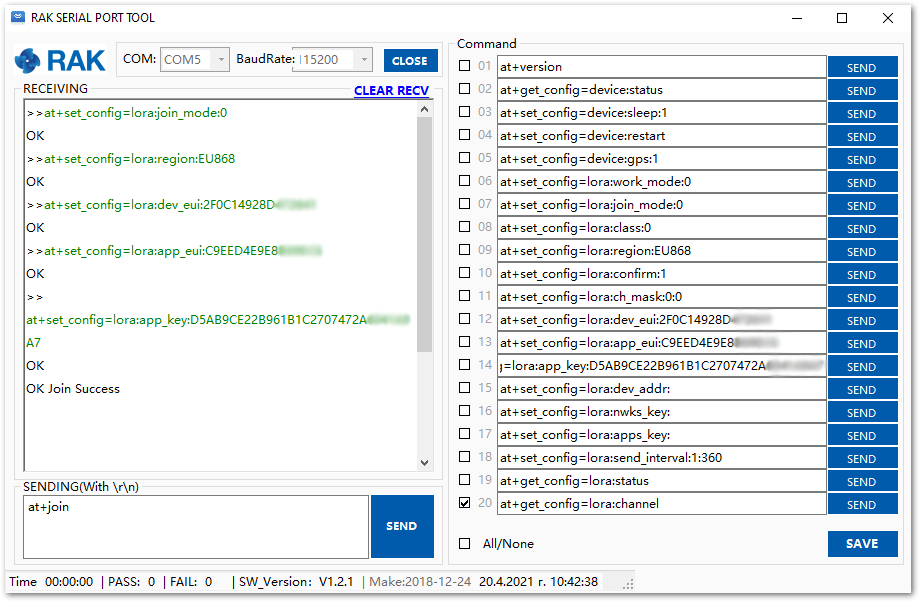Click the lora:work_mode:0 command field

661,182
